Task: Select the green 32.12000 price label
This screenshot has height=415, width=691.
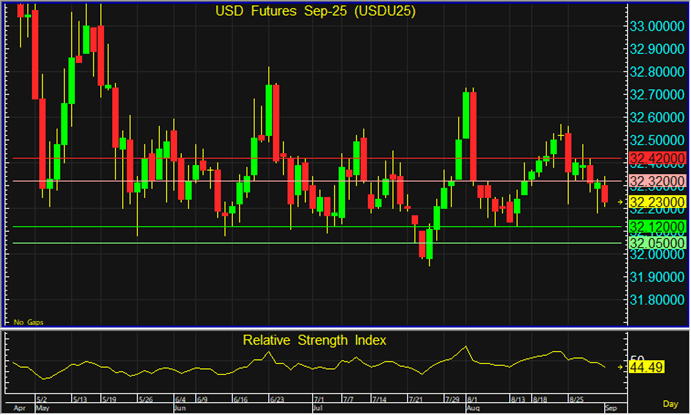Action: point(656,227)
